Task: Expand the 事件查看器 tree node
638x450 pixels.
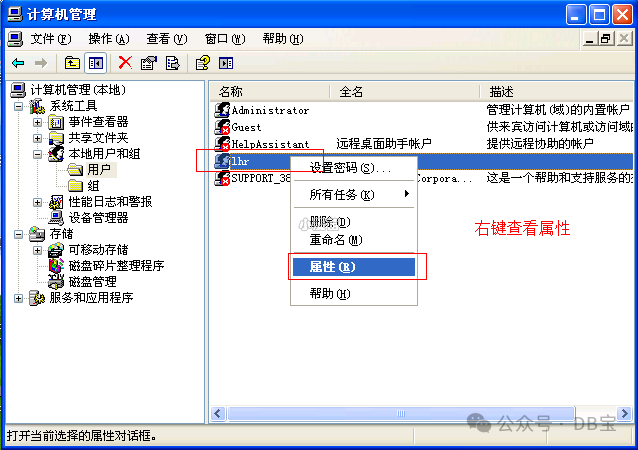Action: pyautogui.click(x=37, y=122)
